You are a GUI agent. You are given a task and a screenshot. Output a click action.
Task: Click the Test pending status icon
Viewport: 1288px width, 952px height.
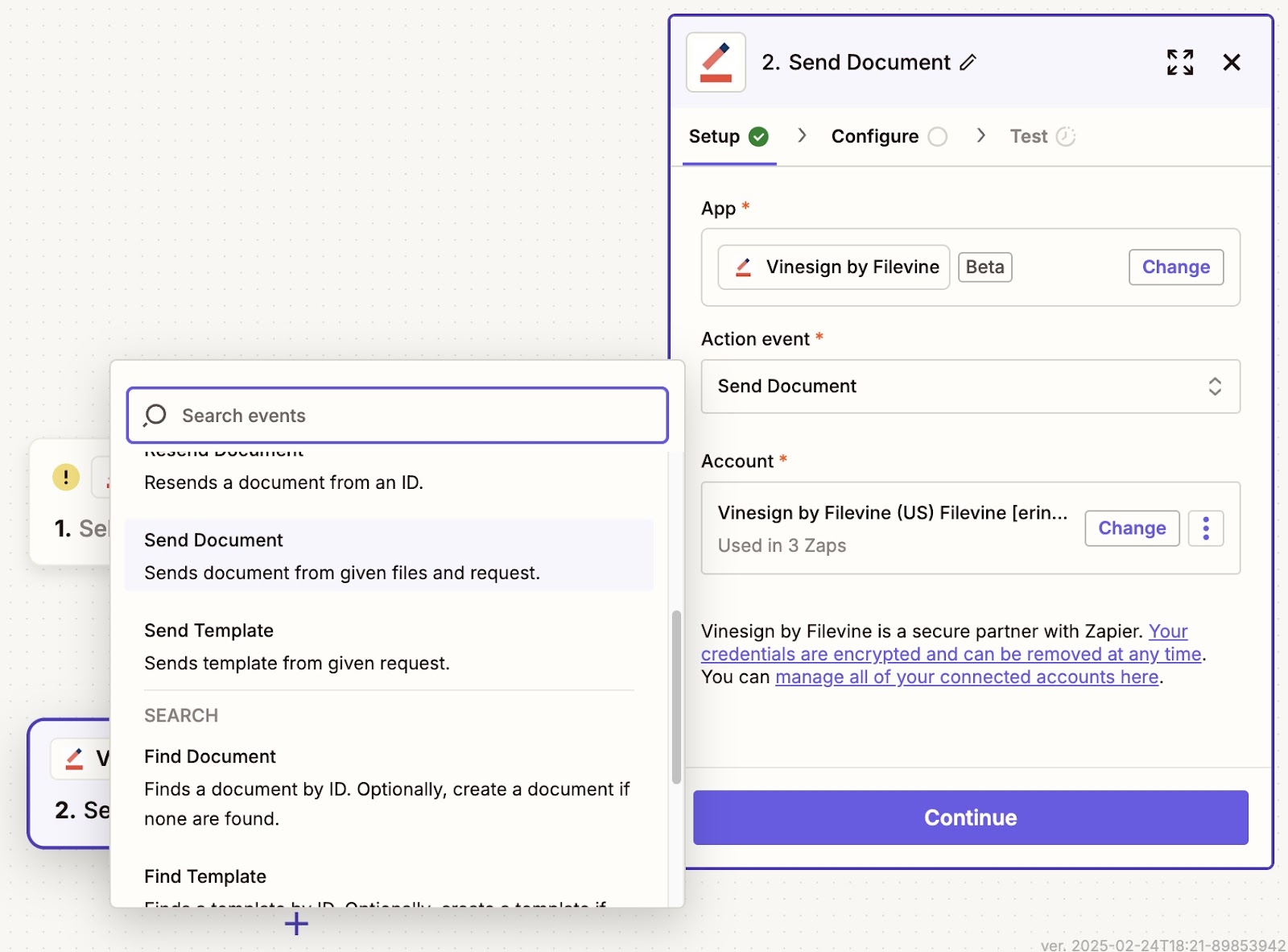(x=1066, y=136)
